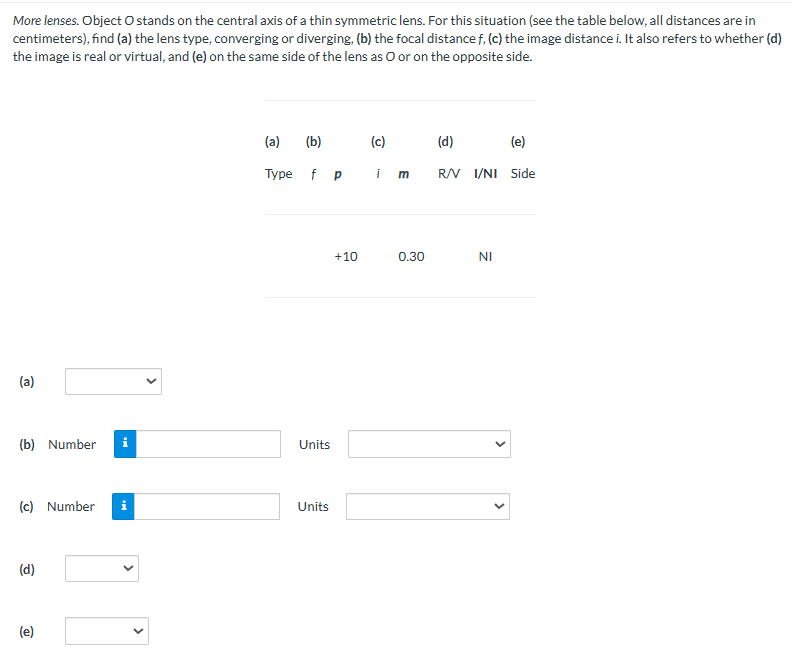Focus the part (c) Number input field
This screenshot has height=661, width=792.
point(207,506)
